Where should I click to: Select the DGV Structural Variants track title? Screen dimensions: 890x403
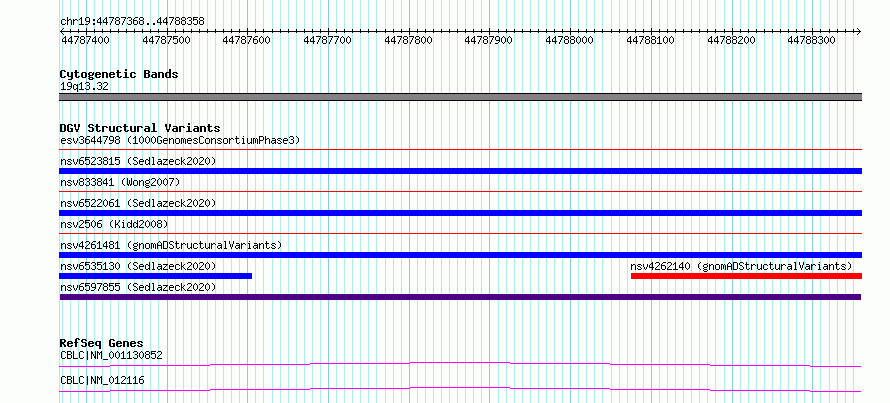[x=140, y=128]
